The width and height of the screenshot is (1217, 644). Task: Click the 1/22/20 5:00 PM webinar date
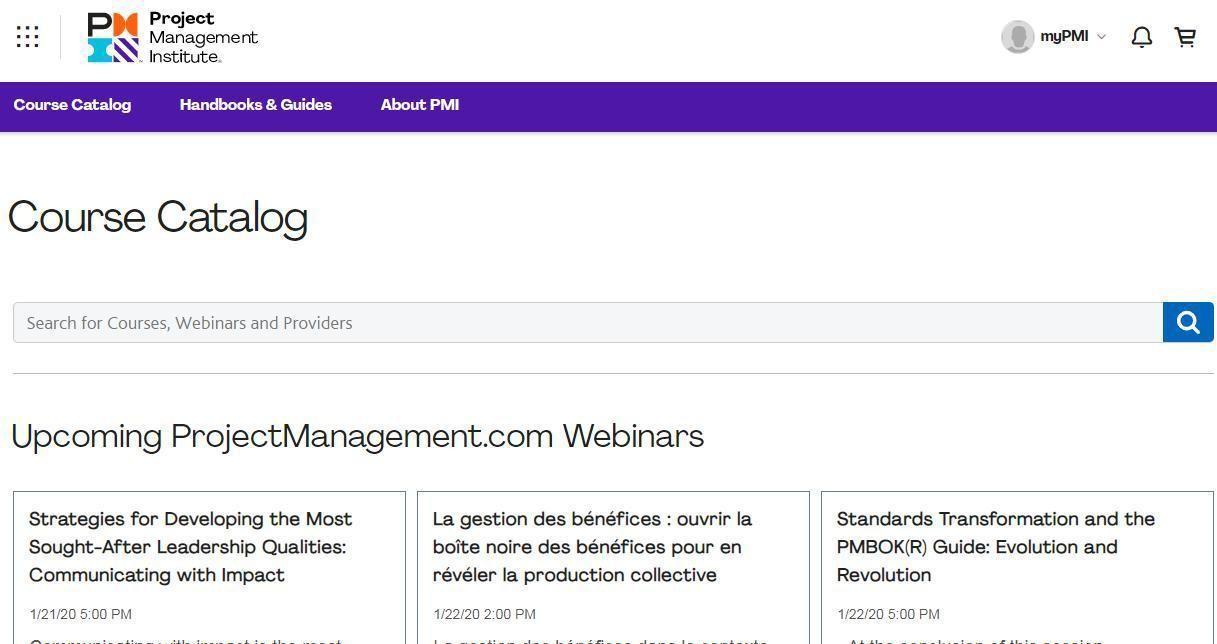point(888,614)
